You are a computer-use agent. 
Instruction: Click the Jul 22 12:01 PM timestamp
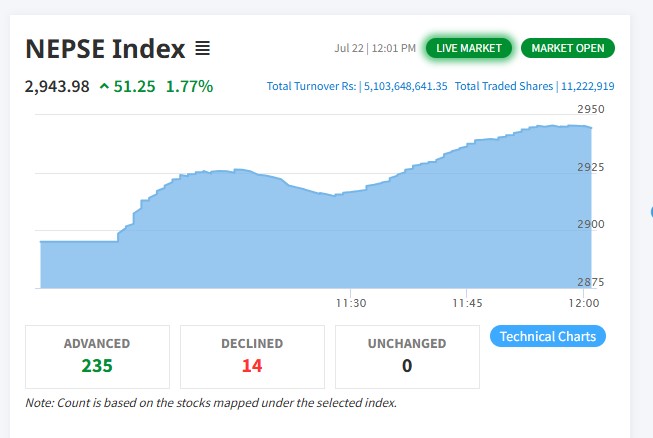(x=376, y=48)
